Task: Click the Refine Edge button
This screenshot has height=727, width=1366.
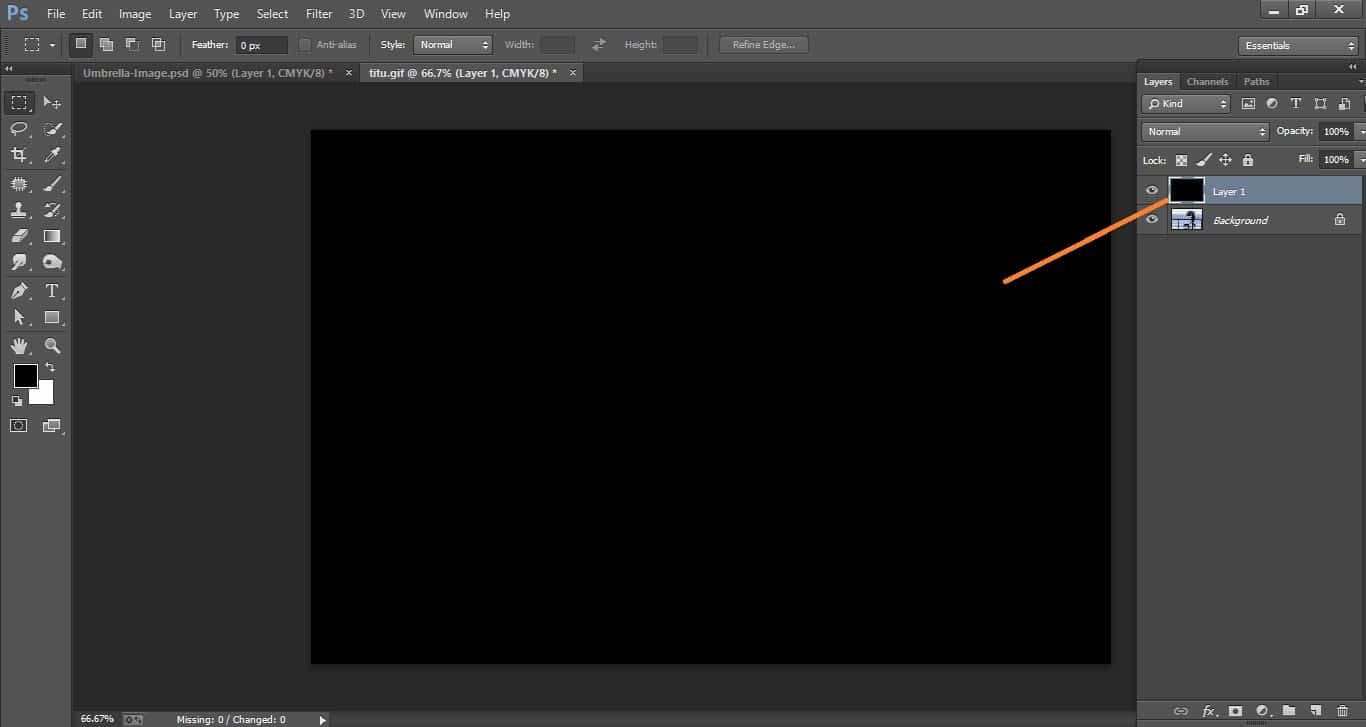Action: click(763, 44)
